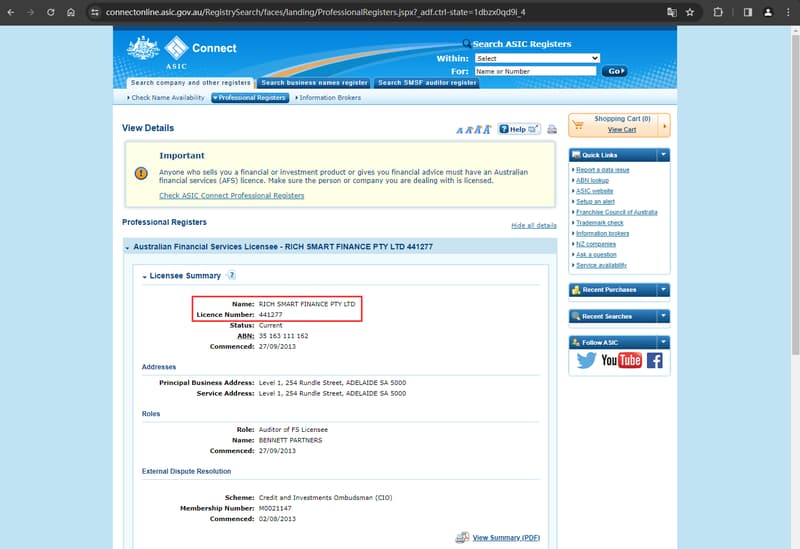Open ASIC's YouTube channel
The width and height of the screenshot is (800, 549).
click(621, 360)
